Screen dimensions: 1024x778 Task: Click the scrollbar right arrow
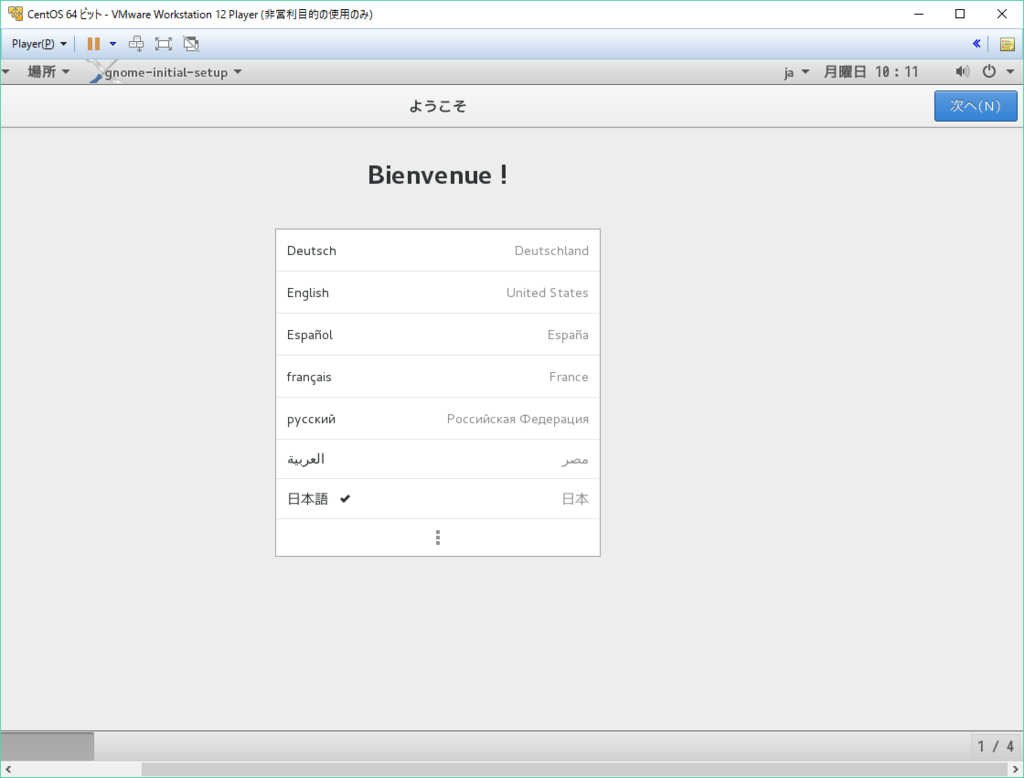point(1016,770)
